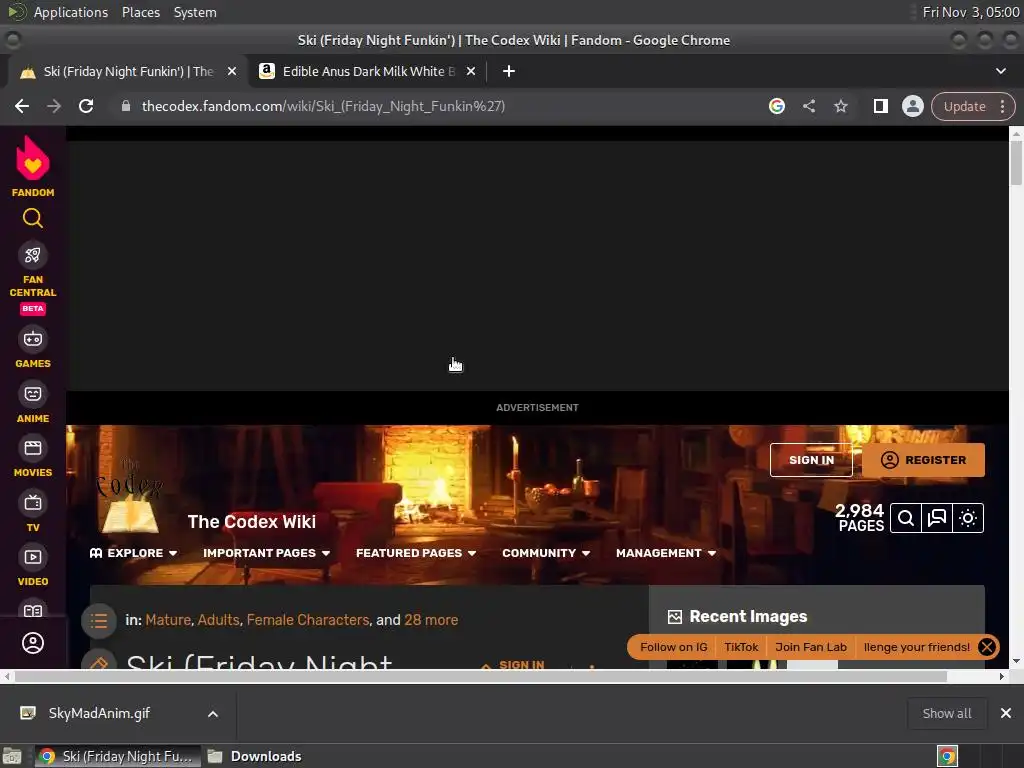Open System menu

pyautogui.click(x=195, y=12)
